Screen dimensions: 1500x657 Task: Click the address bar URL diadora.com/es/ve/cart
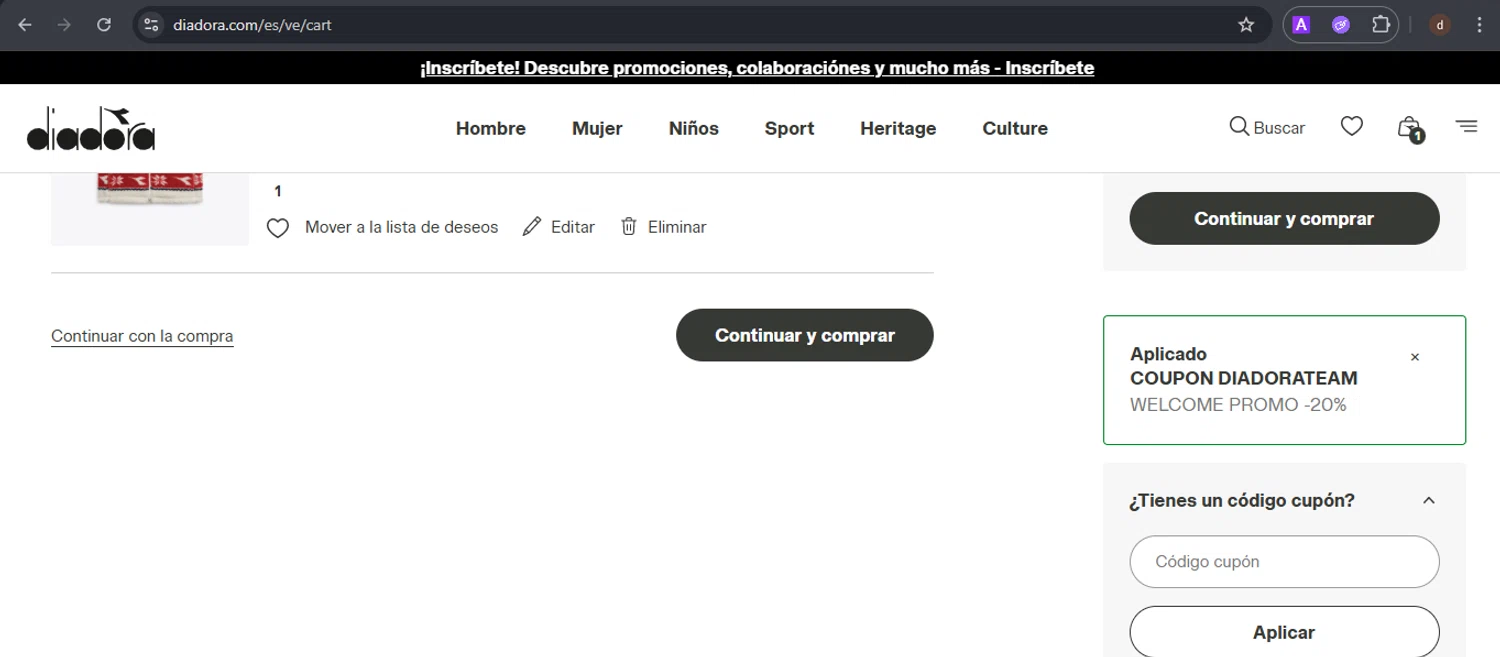252,25
